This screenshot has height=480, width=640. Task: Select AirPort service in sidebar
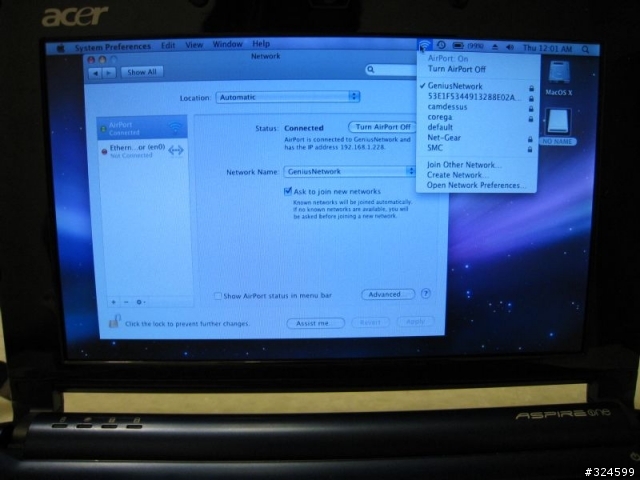142,128
